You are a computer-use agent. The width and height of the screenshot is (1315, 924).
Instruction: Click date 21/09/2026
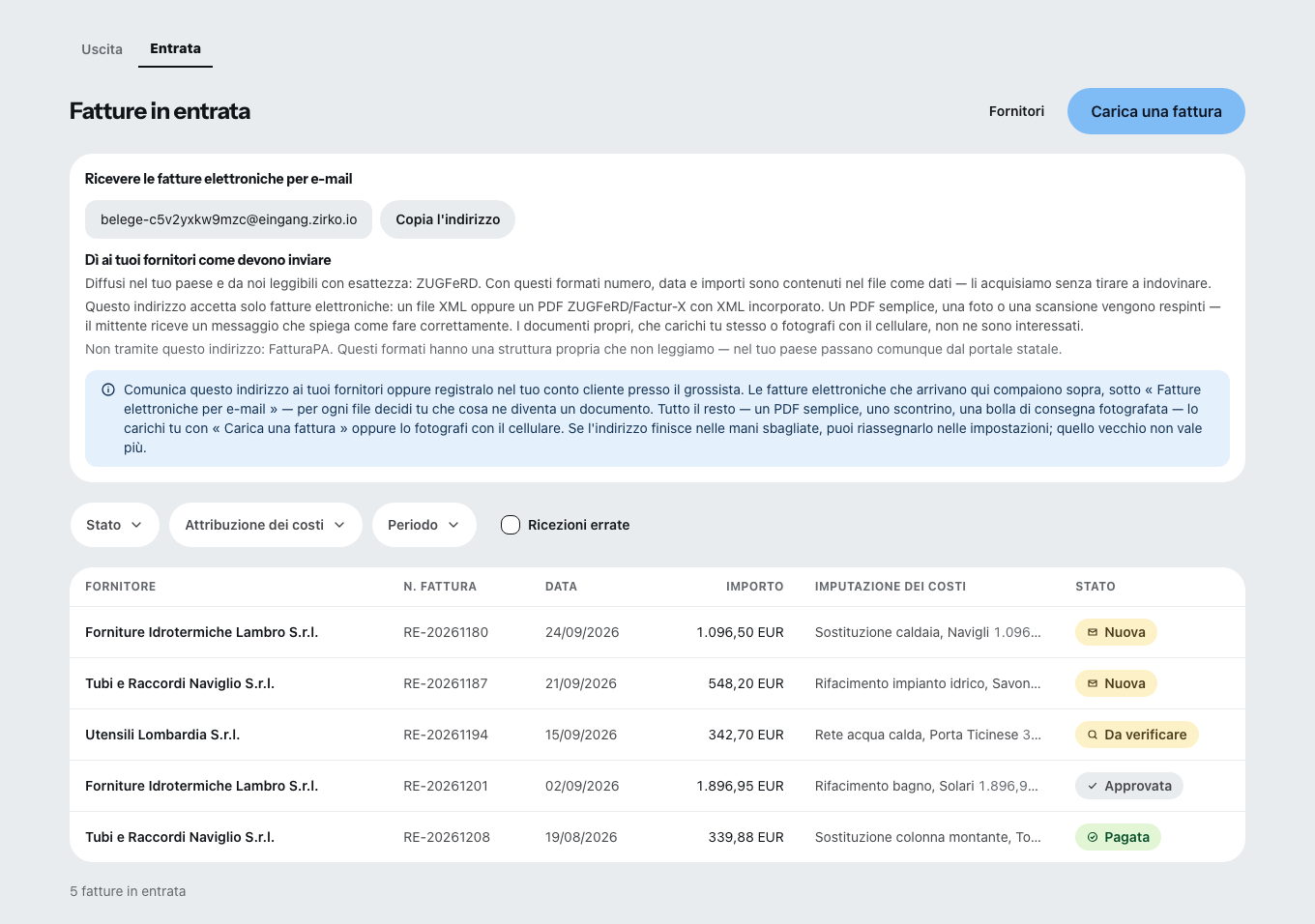pos(581,683)
